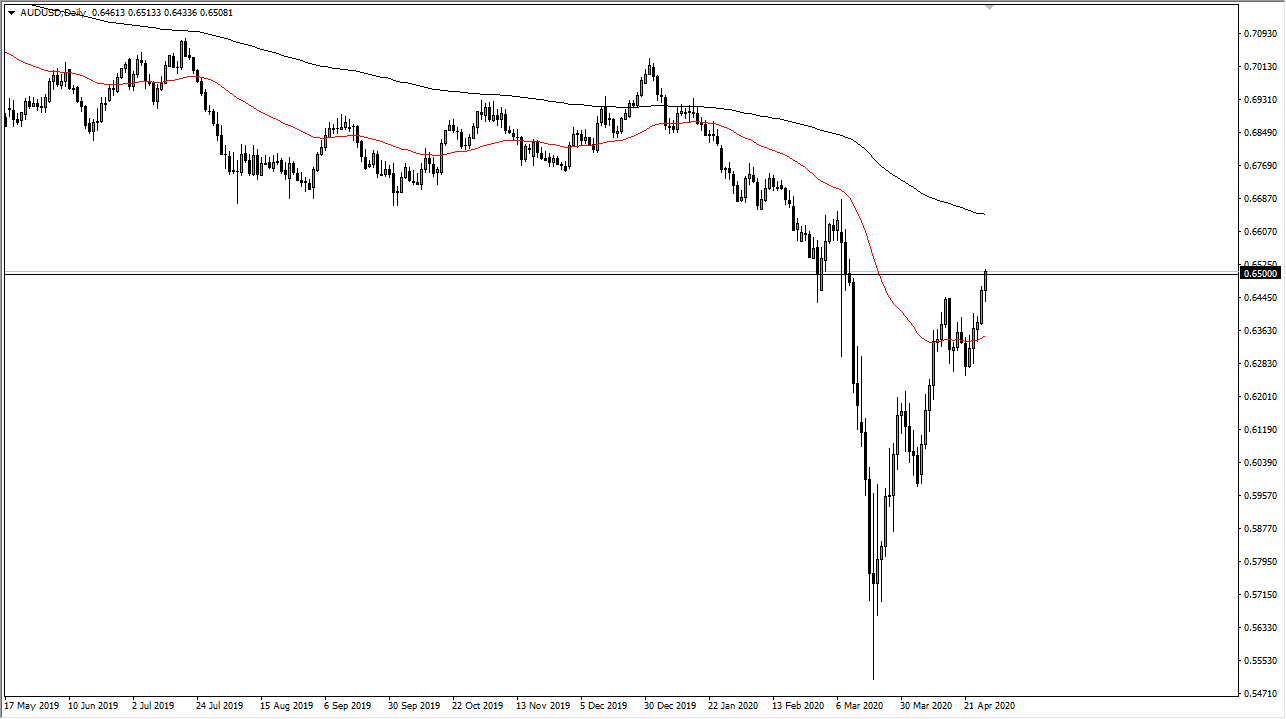Screen dimensions: 1286x719
Task: Click the 0.59570 price axis label
Action: click(1260, 496)
